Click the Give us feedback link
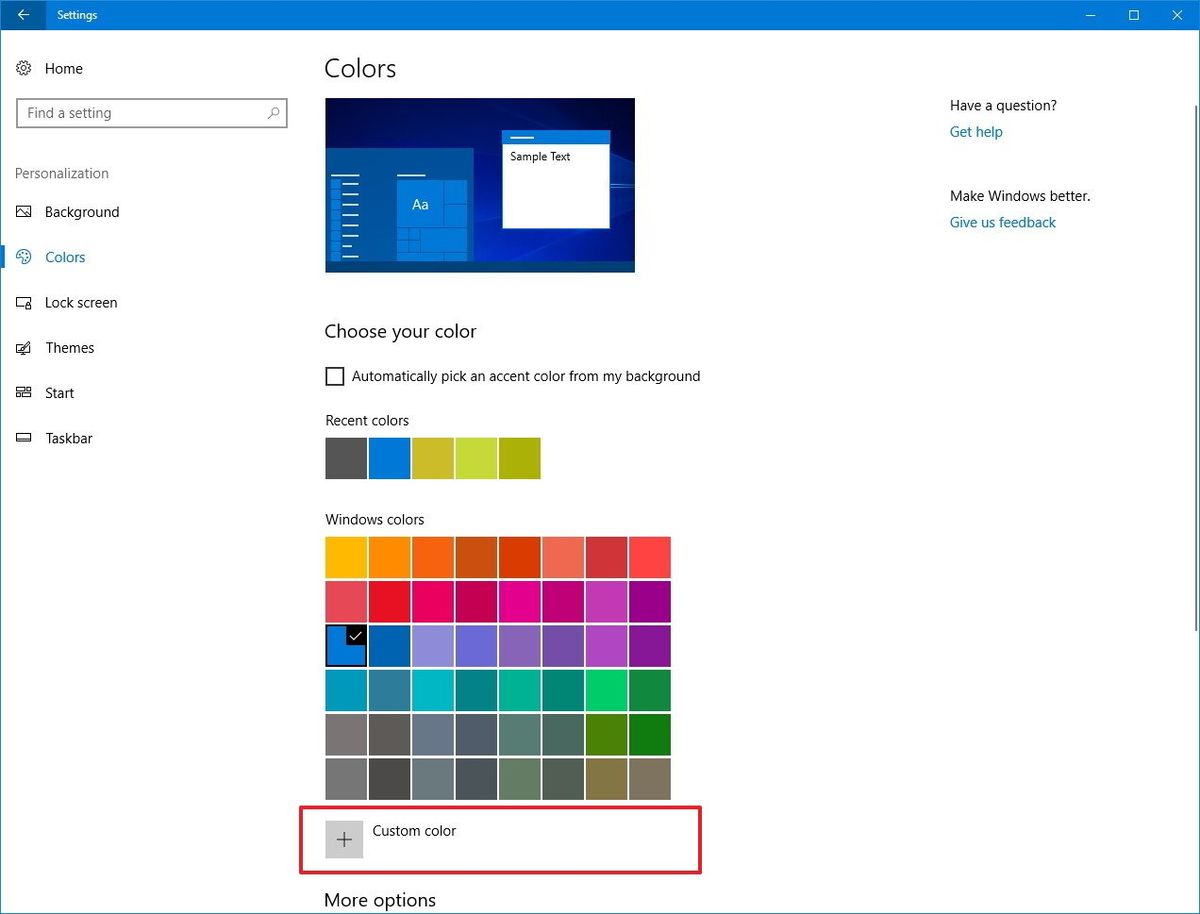Image resolution: width=1200 pixels, height=914 pixels. [x=1003, y=223]
